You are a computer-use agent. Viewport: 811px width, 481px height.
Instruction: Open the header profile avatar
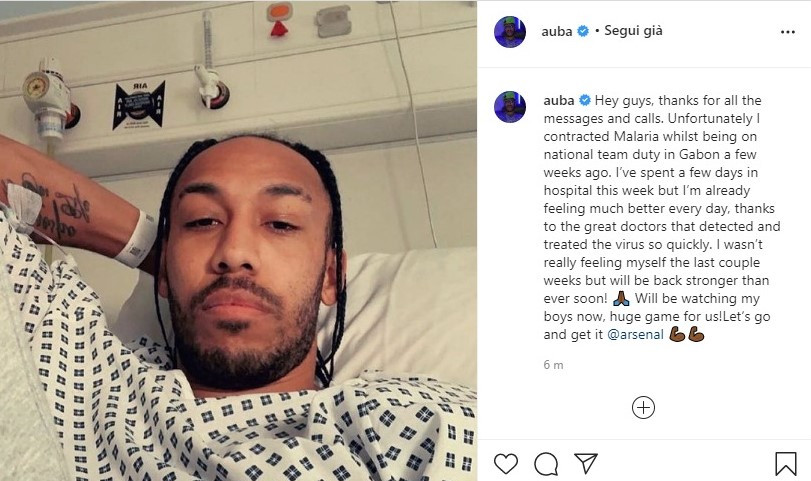[510, 32]
